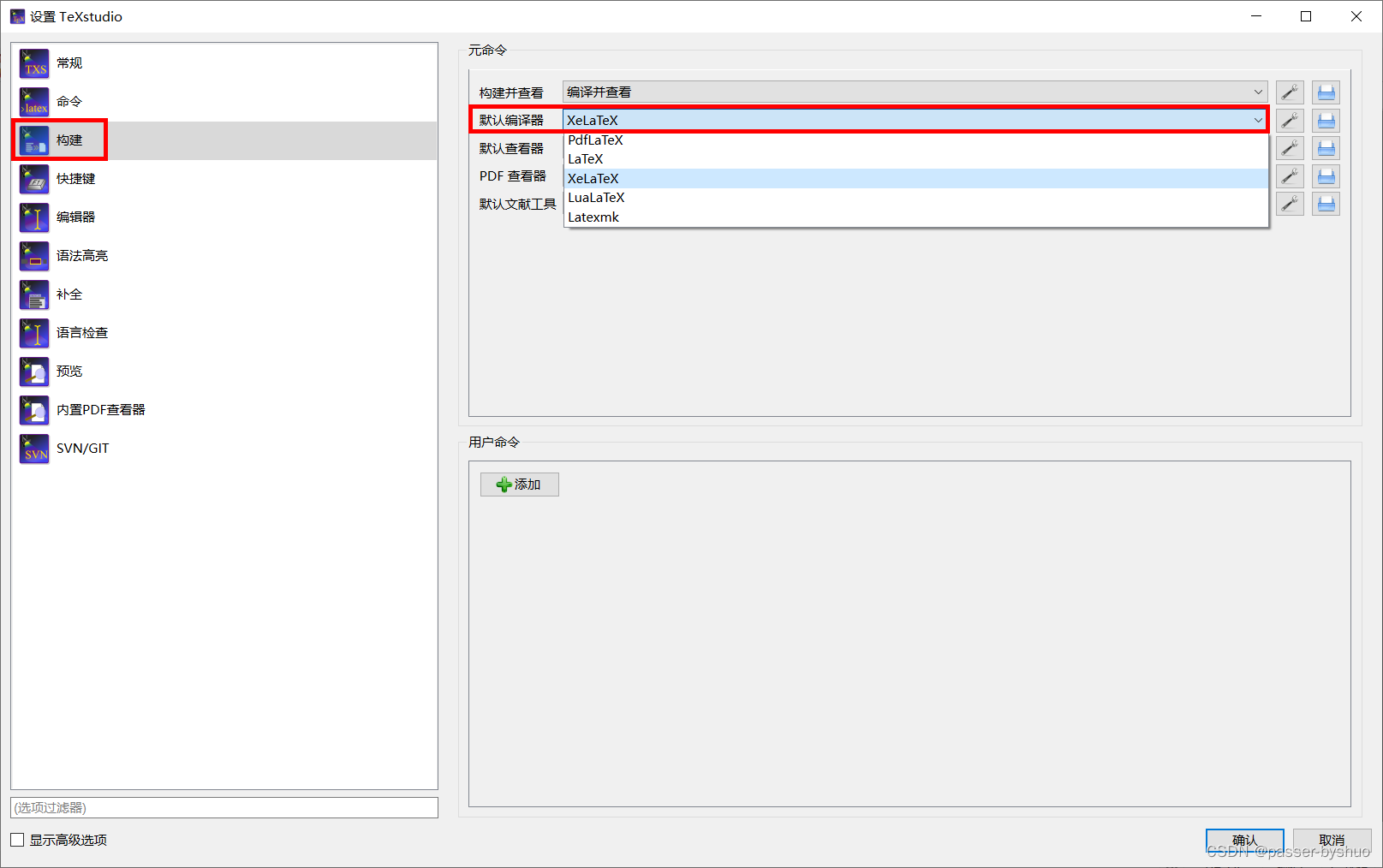This screenshot has width=1383, height=868.
Task: Click the wrench icon for 默认查看器 row
Action: point(1290,148)
